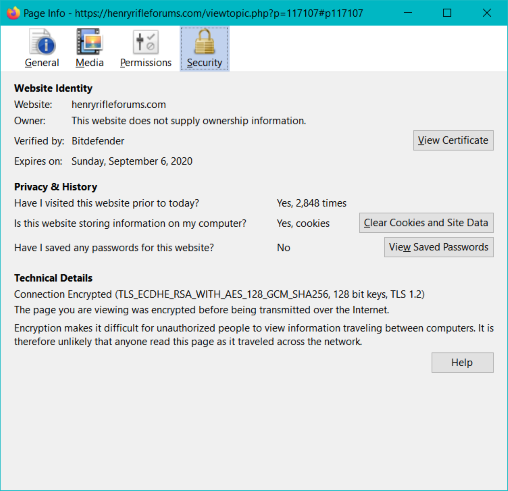Viewport: 508px width, 491px height.
Task: Select website name henryrifleforums.com
Action: pyautogui.click(x=119, y=105)
